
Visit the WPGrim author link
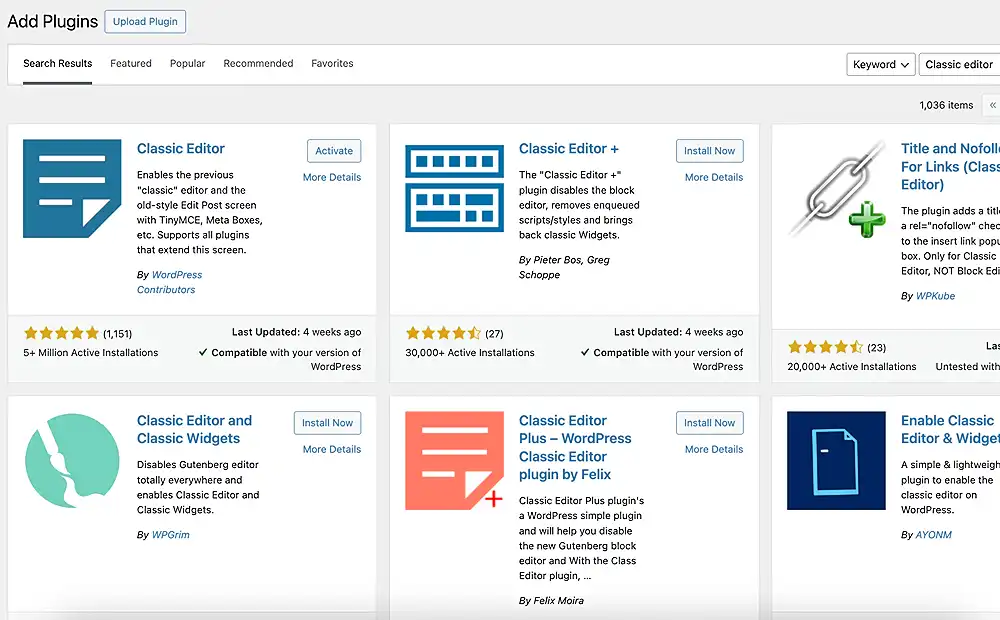(171, 535)
